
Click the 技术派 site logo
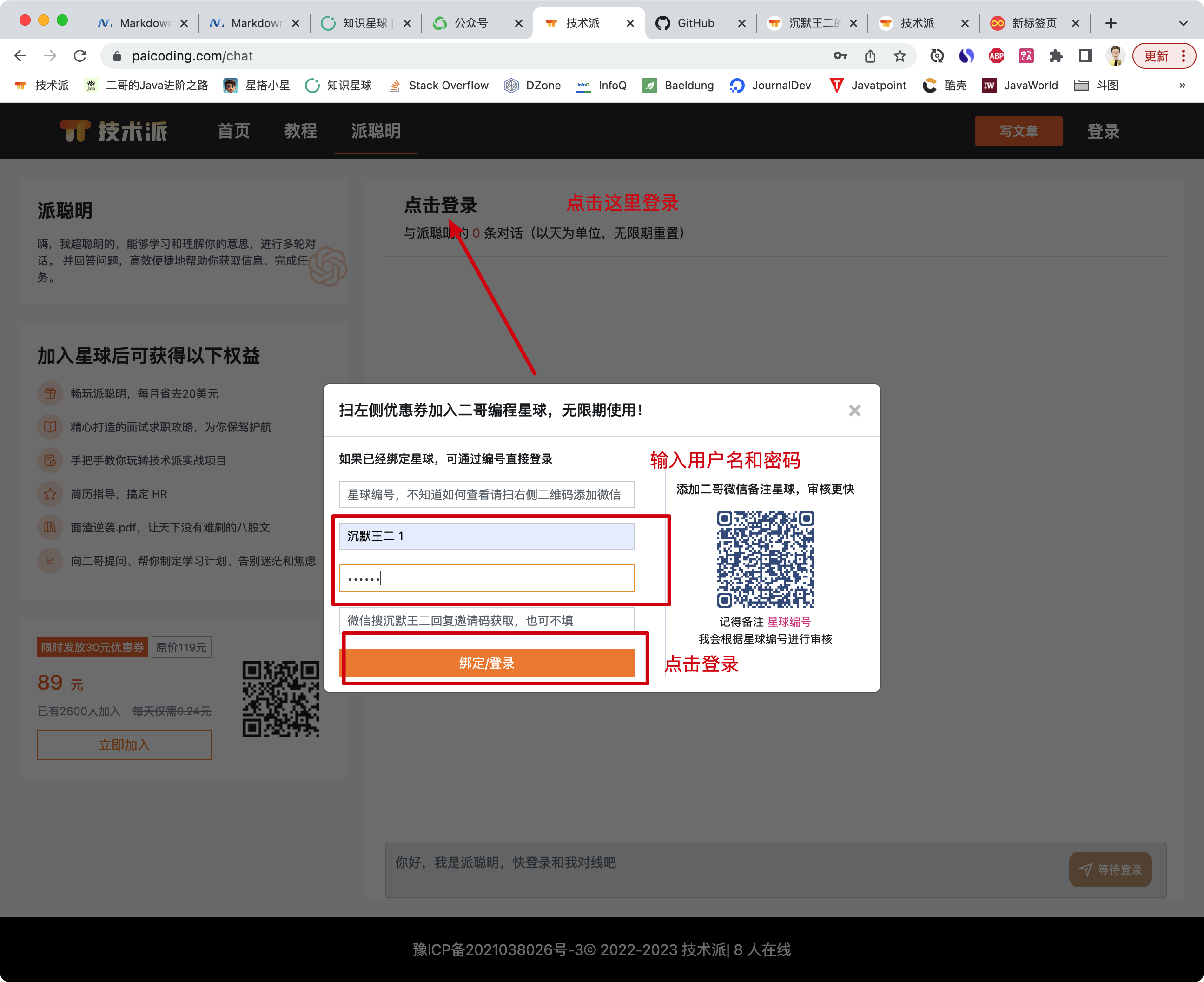click(x=113, y=131)
